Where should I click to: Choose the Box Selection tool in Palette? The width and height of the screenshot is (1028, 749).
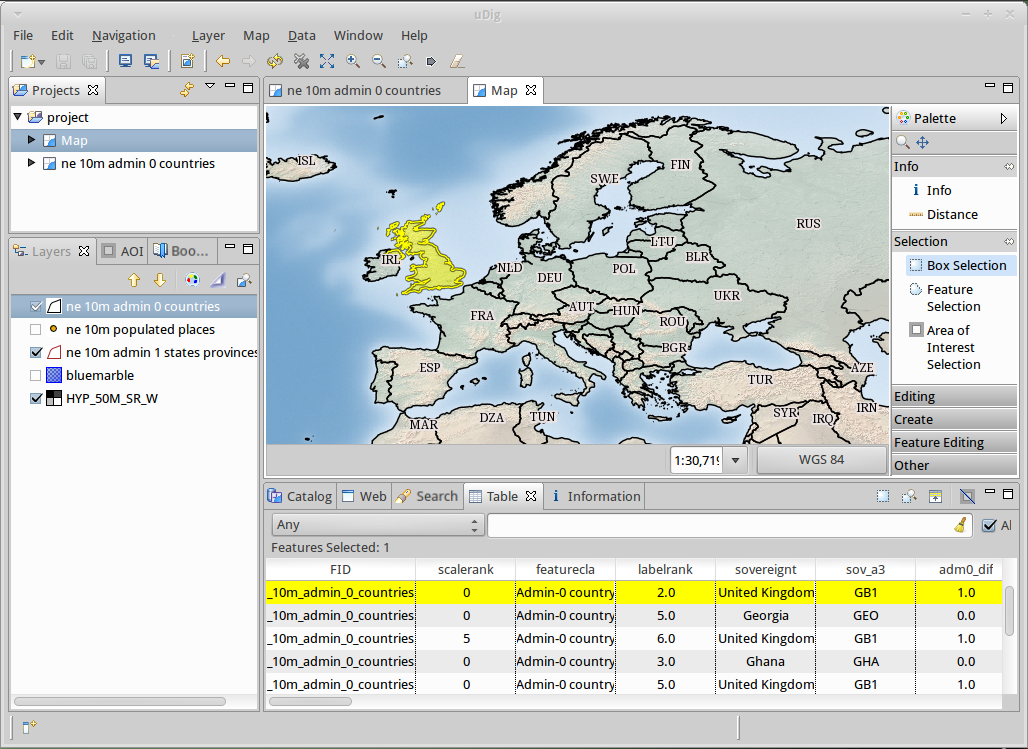coord(965,265)
